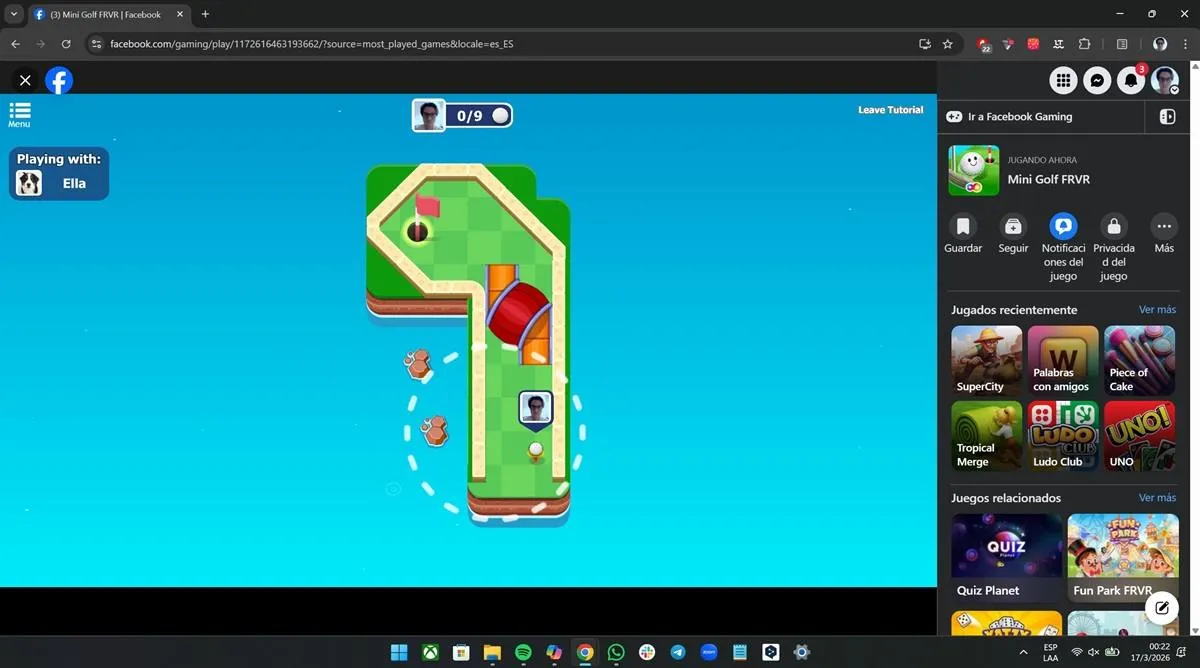Click the Seguir follow button
The width and height of the screenshot is (1200, 668).
1013,233
